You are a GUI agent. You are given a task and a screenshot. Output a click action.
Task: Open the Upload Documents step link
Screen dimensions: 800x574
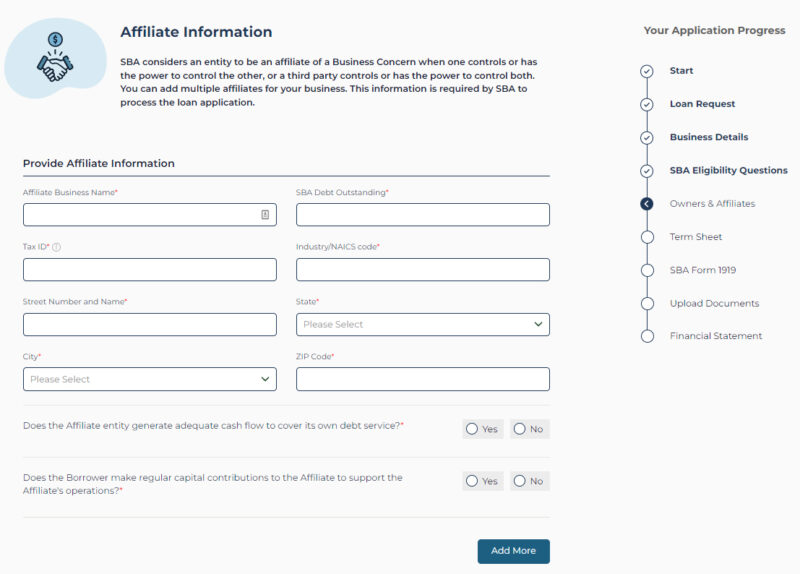coord(714,303)
